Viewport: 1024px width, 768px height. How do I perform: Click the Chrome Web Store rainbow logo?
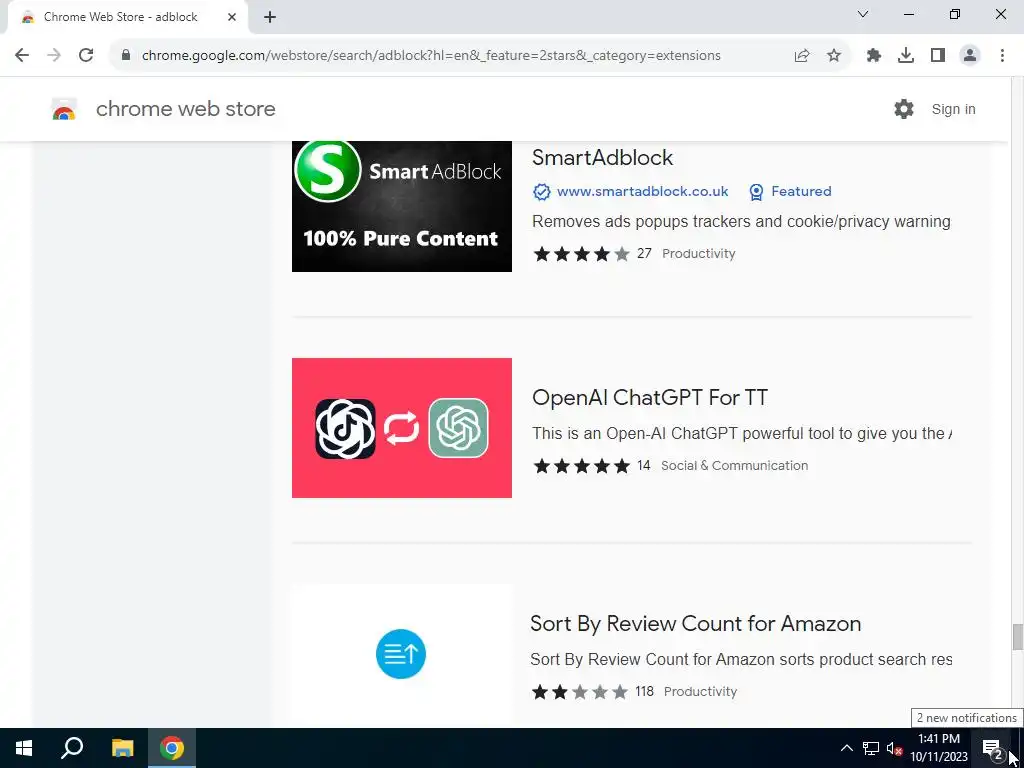64,109
